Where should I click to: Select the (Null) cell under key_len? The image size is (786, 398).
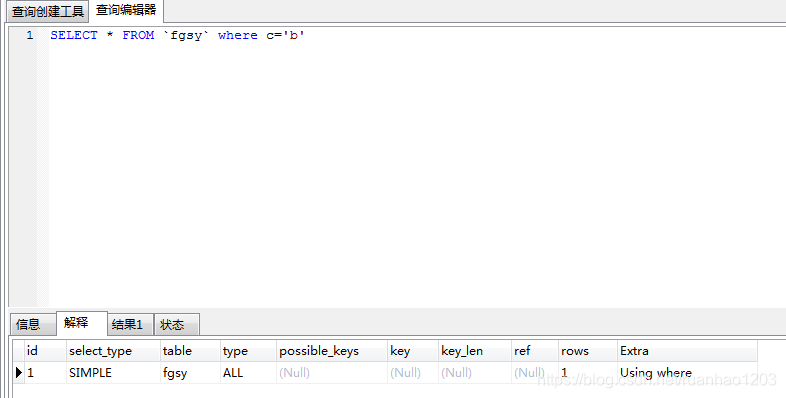click(x=475, y=372)
